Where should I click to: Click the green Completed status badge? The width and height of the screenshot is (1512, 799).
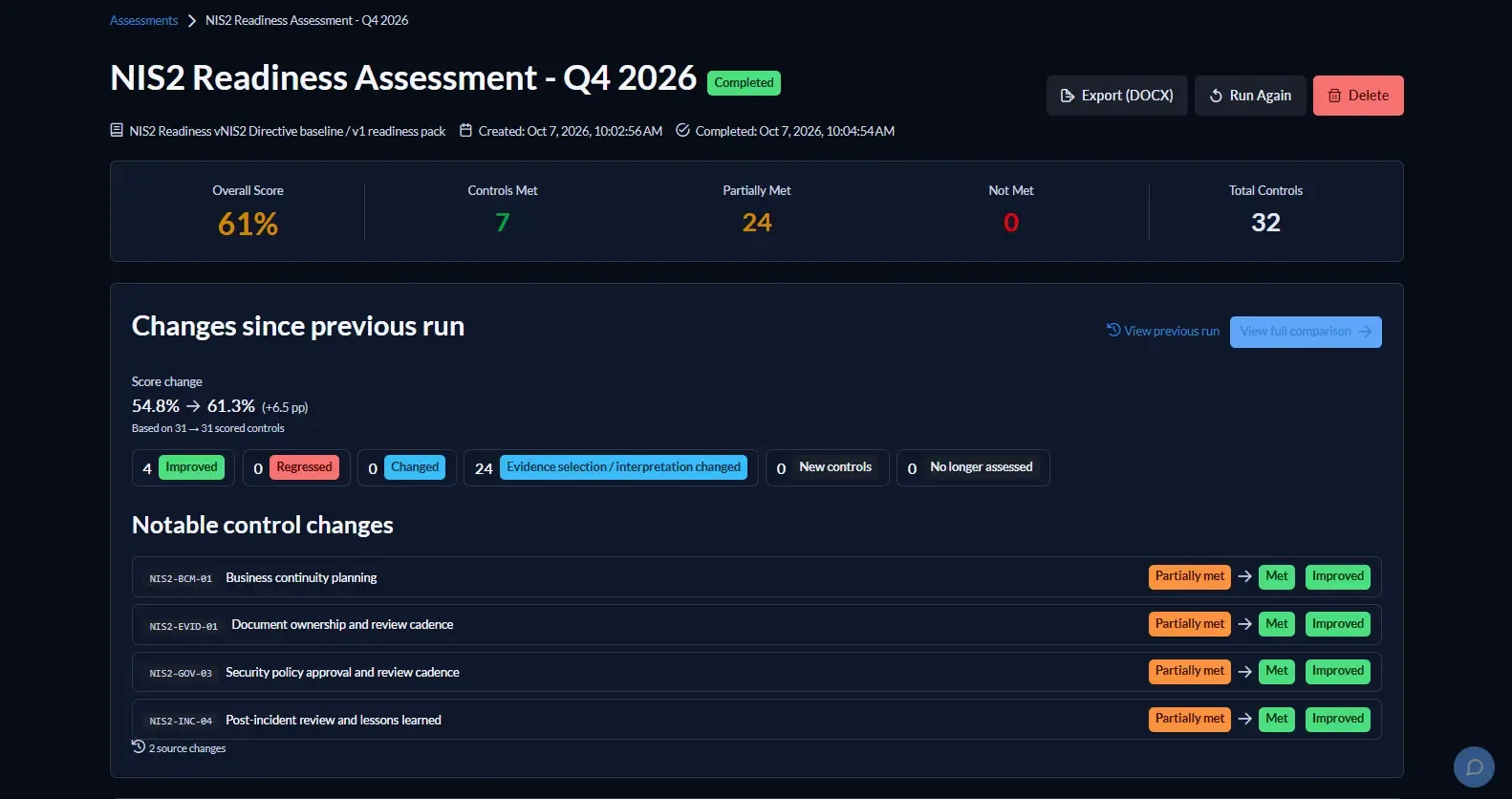click(x=744, y=83)
